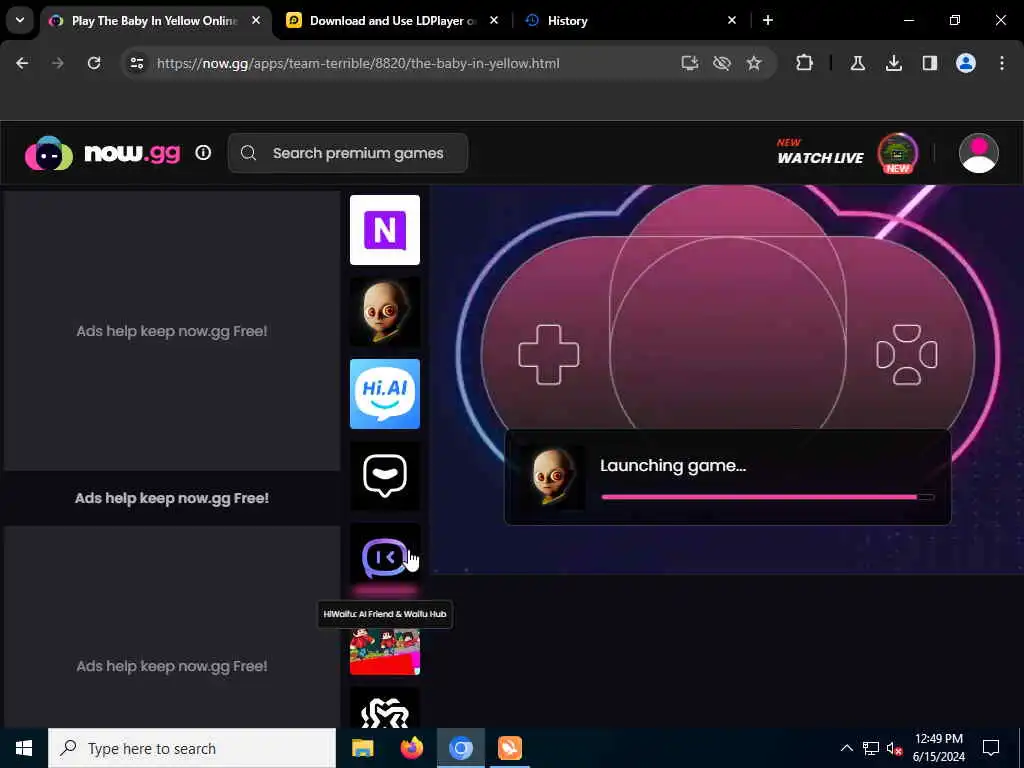
Task: Open the Chrome three-dot menu
Action: pyautogui.click(x=1002, y=63)
